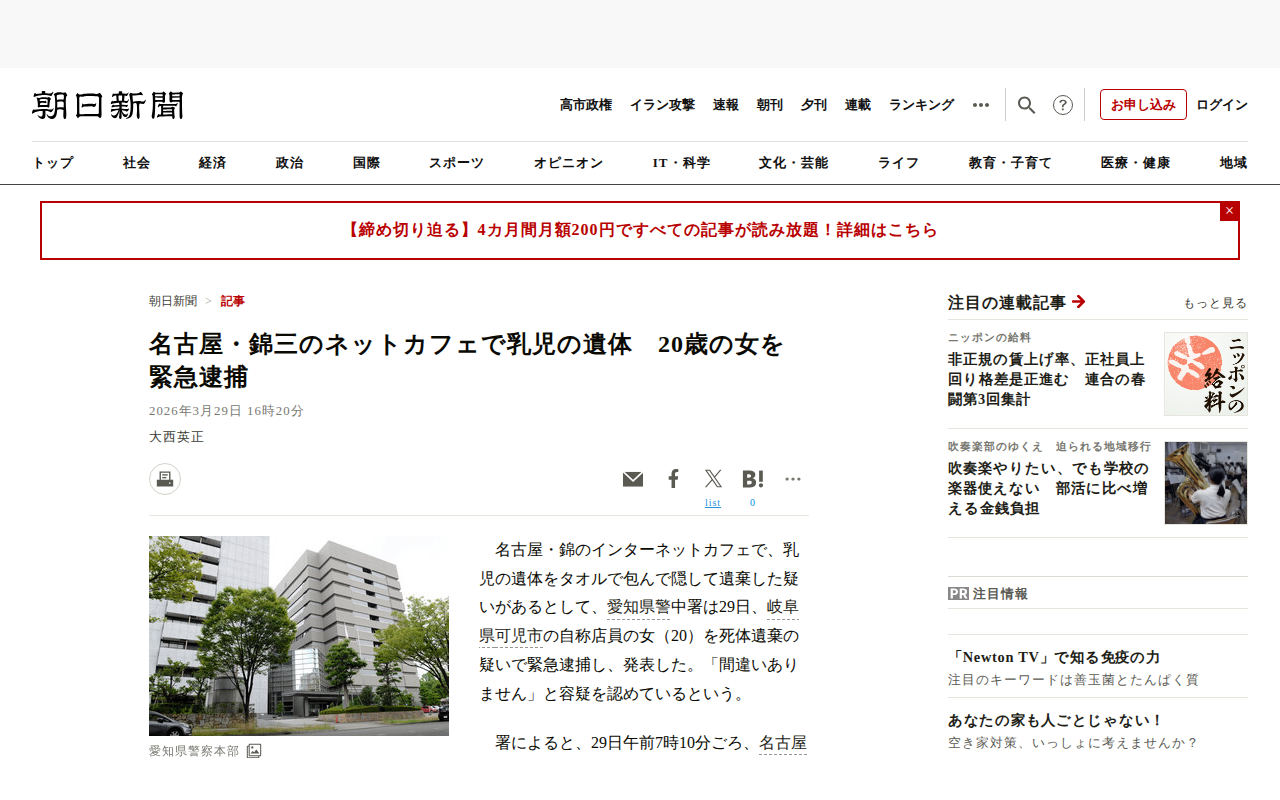This screenshot has width=1280, height=800.
Task: Open the police headquarters building photo
Action: click(x=299, y=636)
